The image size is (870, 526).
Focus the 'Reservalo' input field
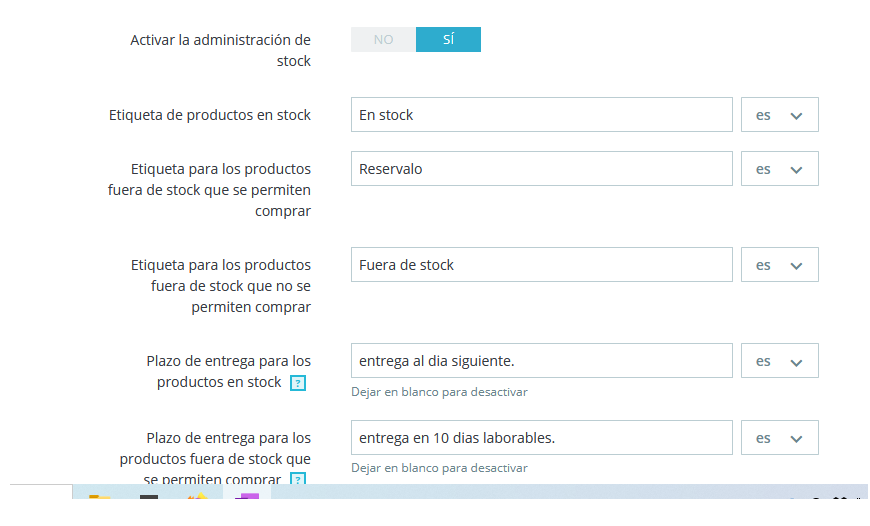541,169
